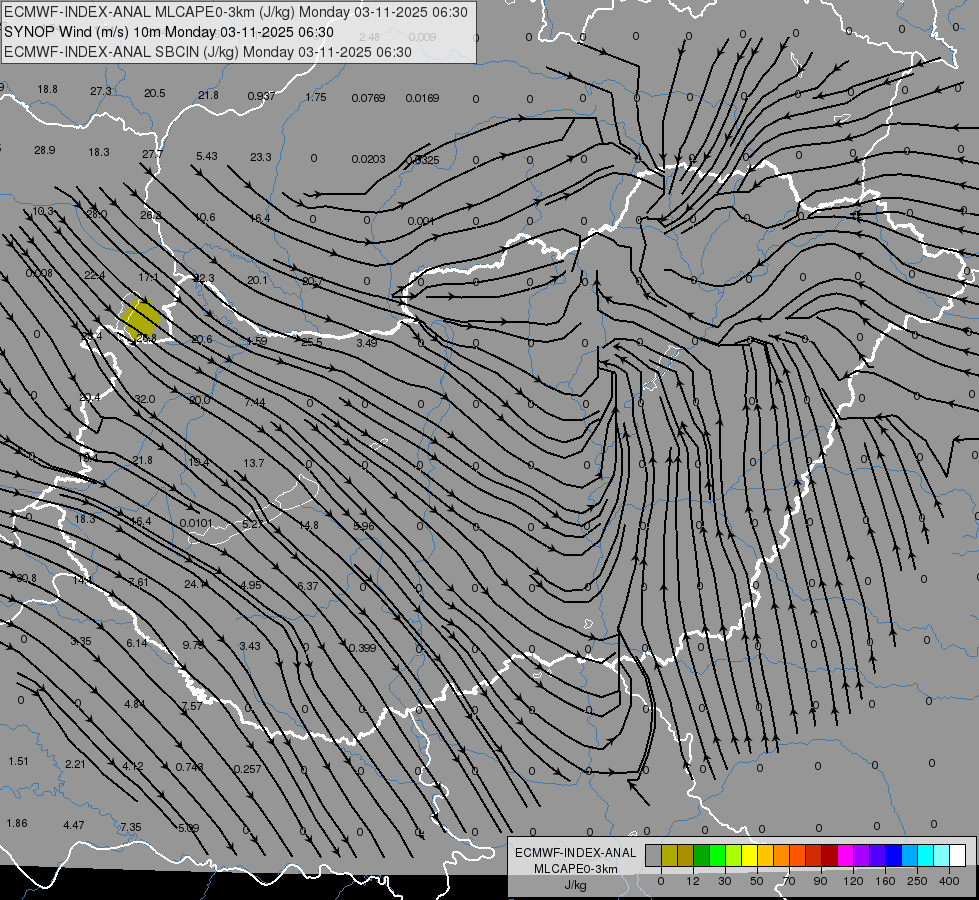This screenshot has width=979, height=900.
Task: Click the map value 5.96
Action: tap(364, 527)
